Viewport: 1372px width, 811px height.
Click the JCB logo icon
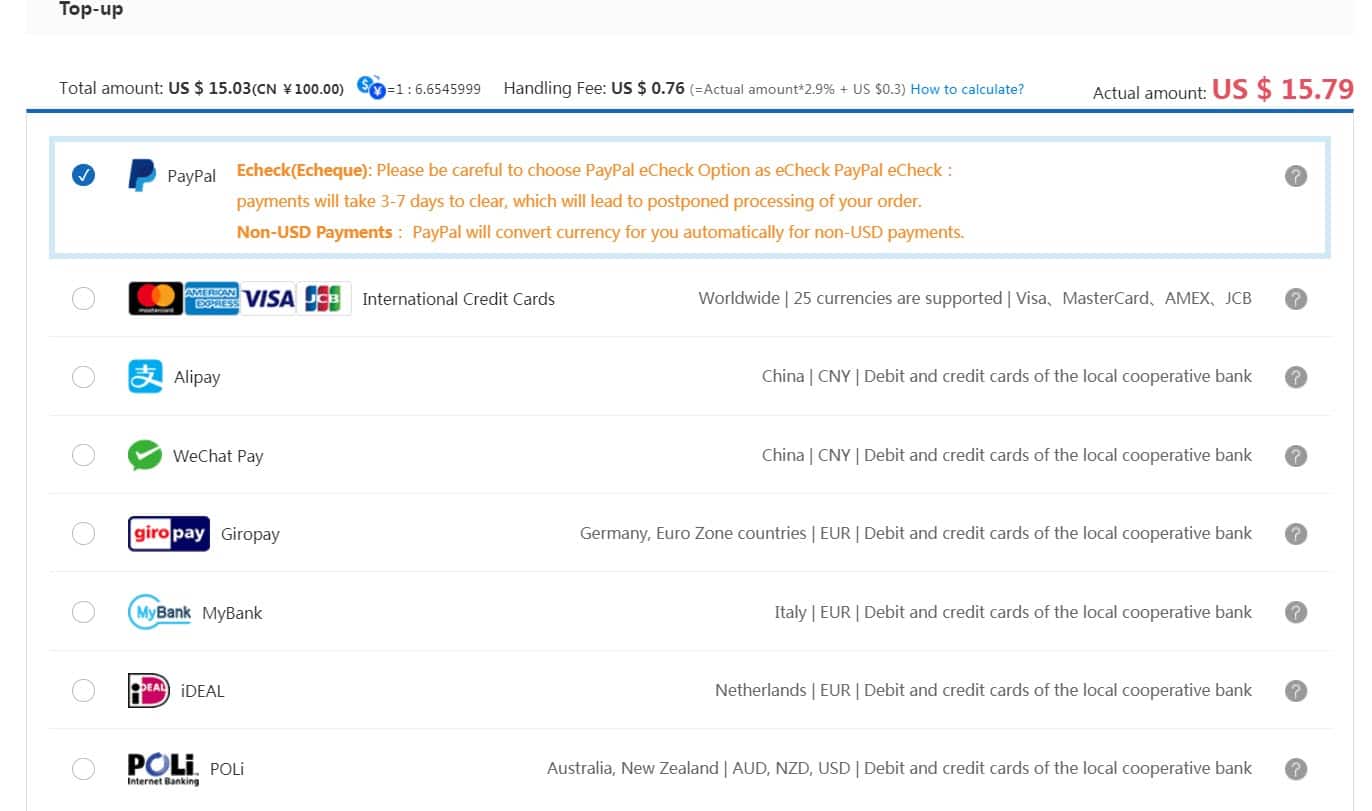(x=323, y=298)
